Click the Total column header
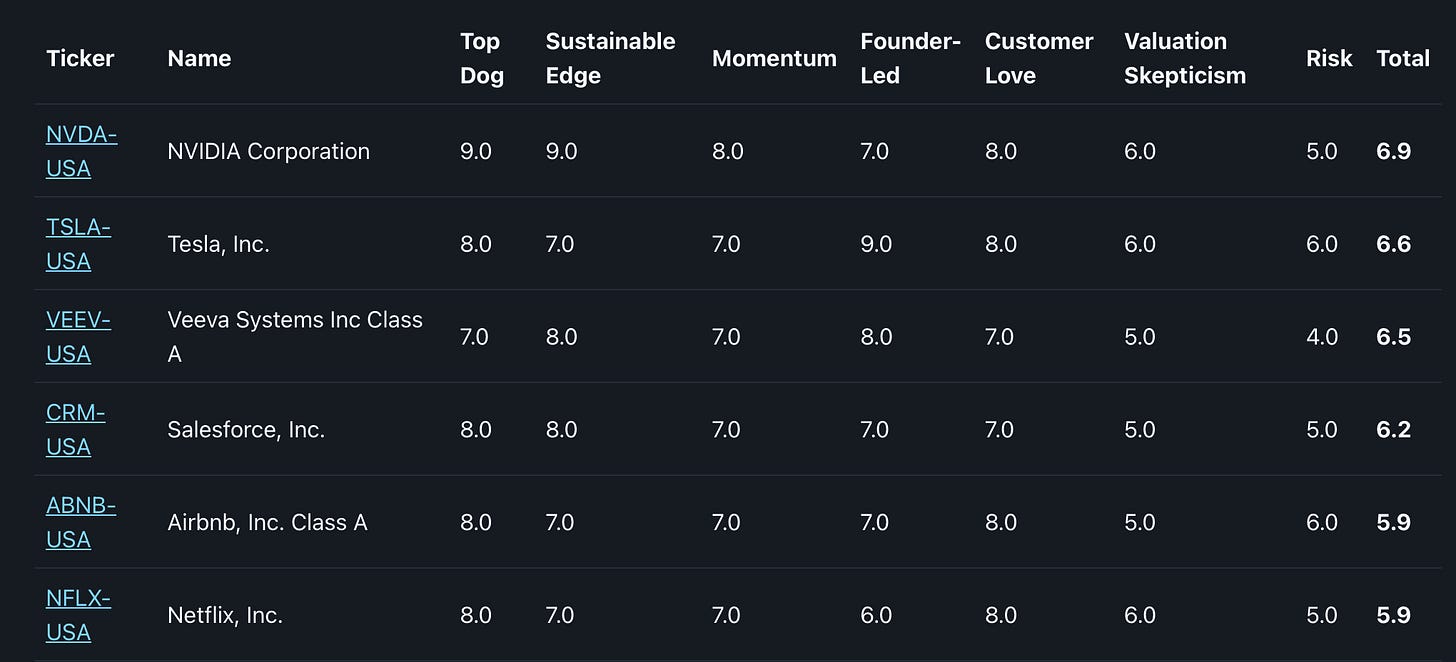Screen dimensions: 1456x662 tap(1403, 58)
